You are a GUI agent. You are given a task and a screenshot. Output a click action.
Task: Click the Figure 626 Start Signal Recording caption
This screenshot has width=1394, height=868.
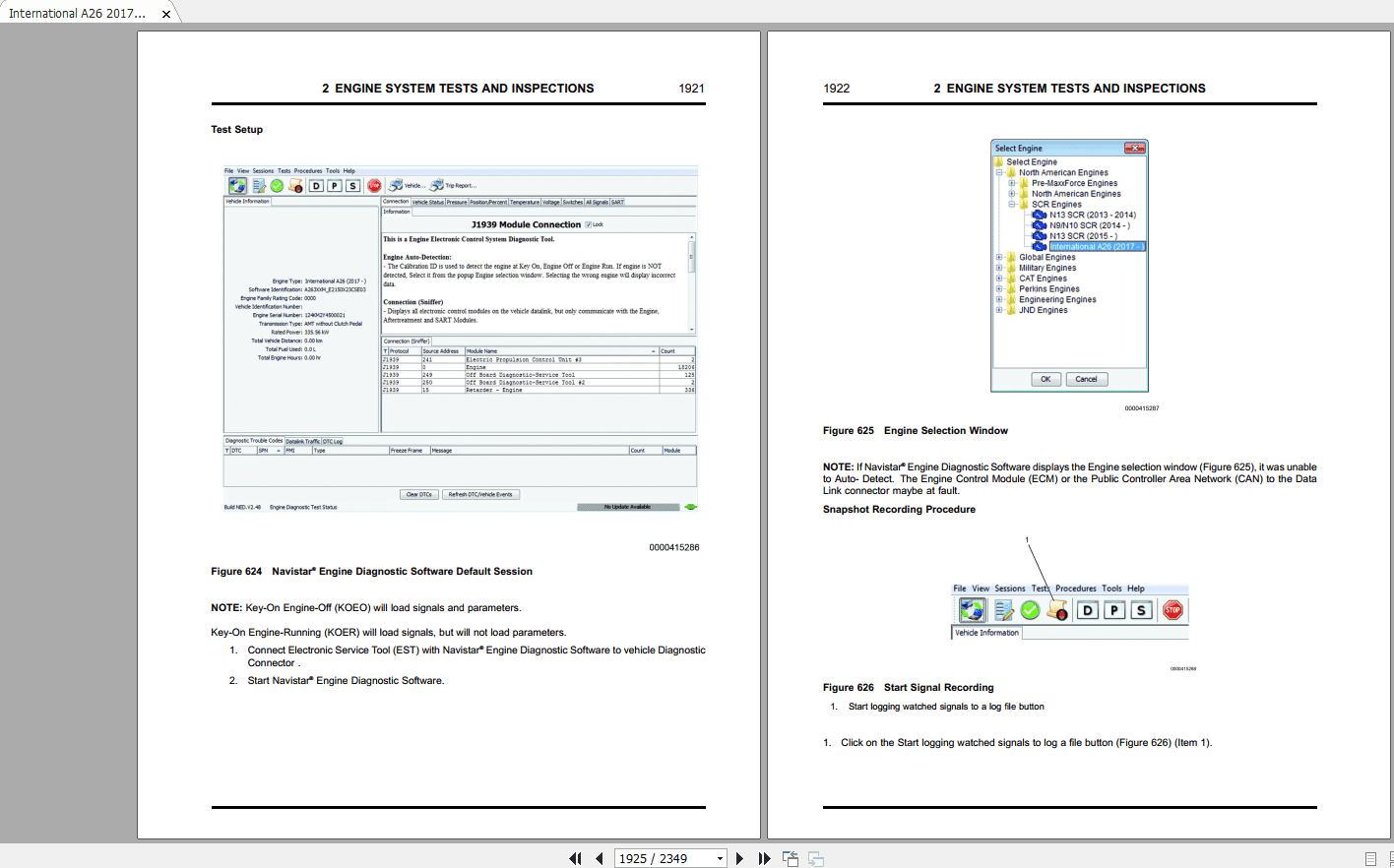coord(909,687)
